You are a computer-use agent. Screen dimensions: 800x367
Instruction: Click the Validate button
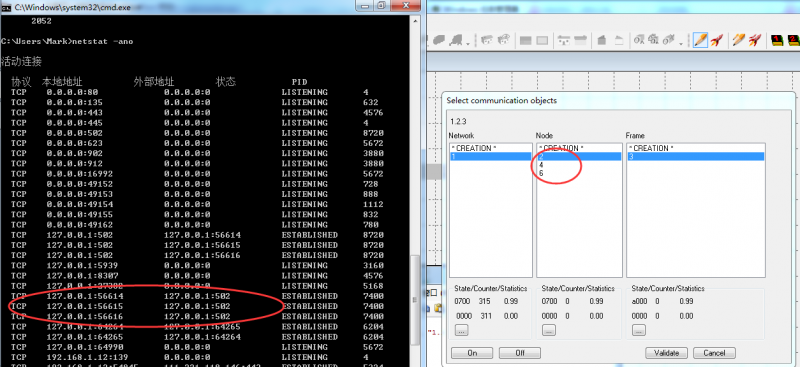(666, 353)
